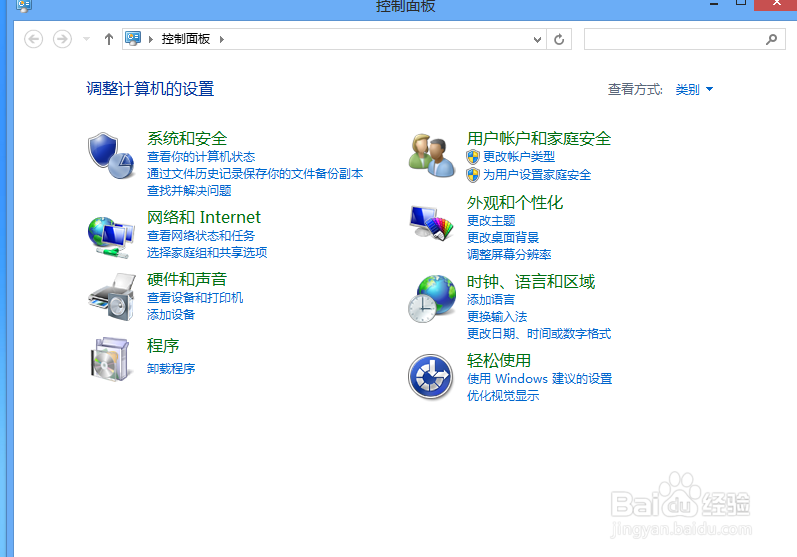Open 轻松使用 category
This screenshot has height=557, width=797.
(499, 360)
